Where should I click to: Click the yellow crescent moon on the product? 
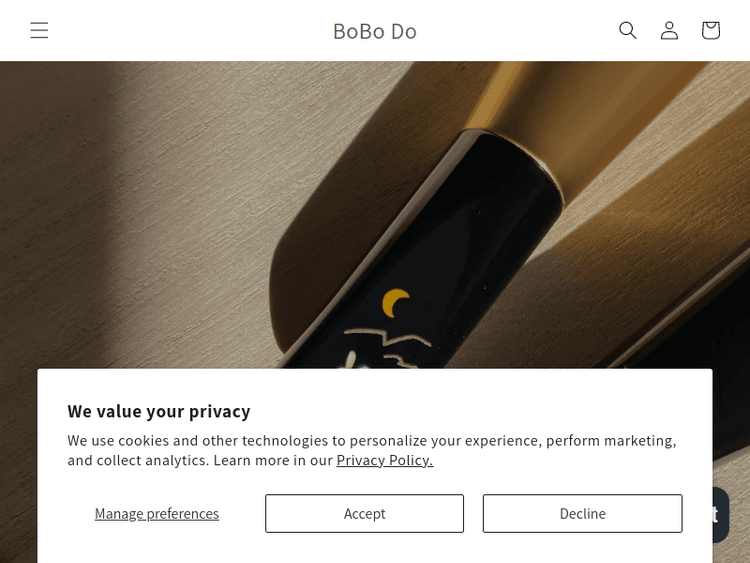point(397,303)
